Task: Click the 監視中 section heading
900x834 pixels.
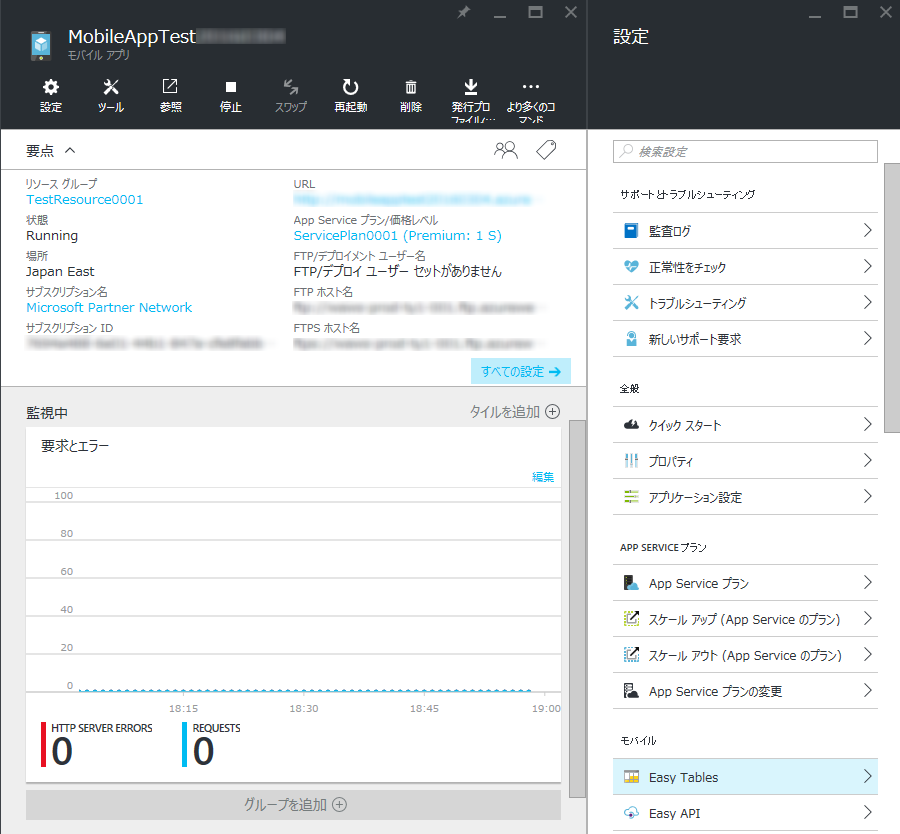Action: [x=47, y=413]
